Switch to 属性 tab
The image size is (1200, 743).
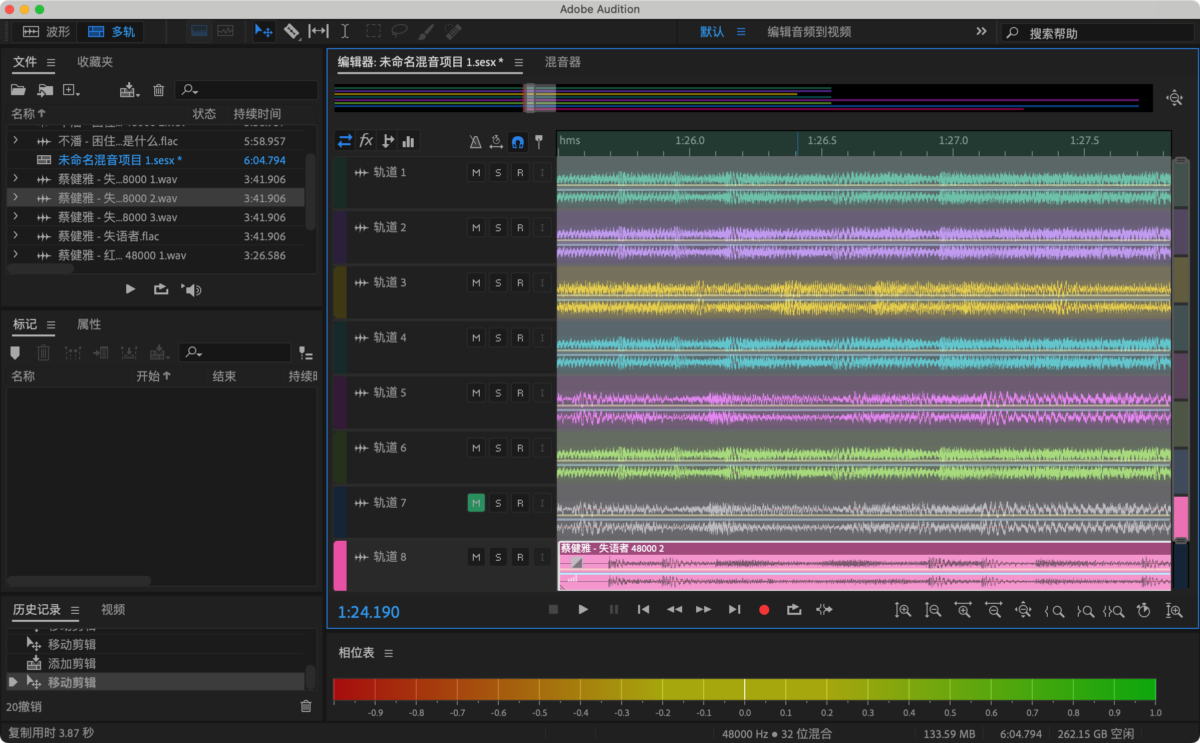[x=89, y=324]
